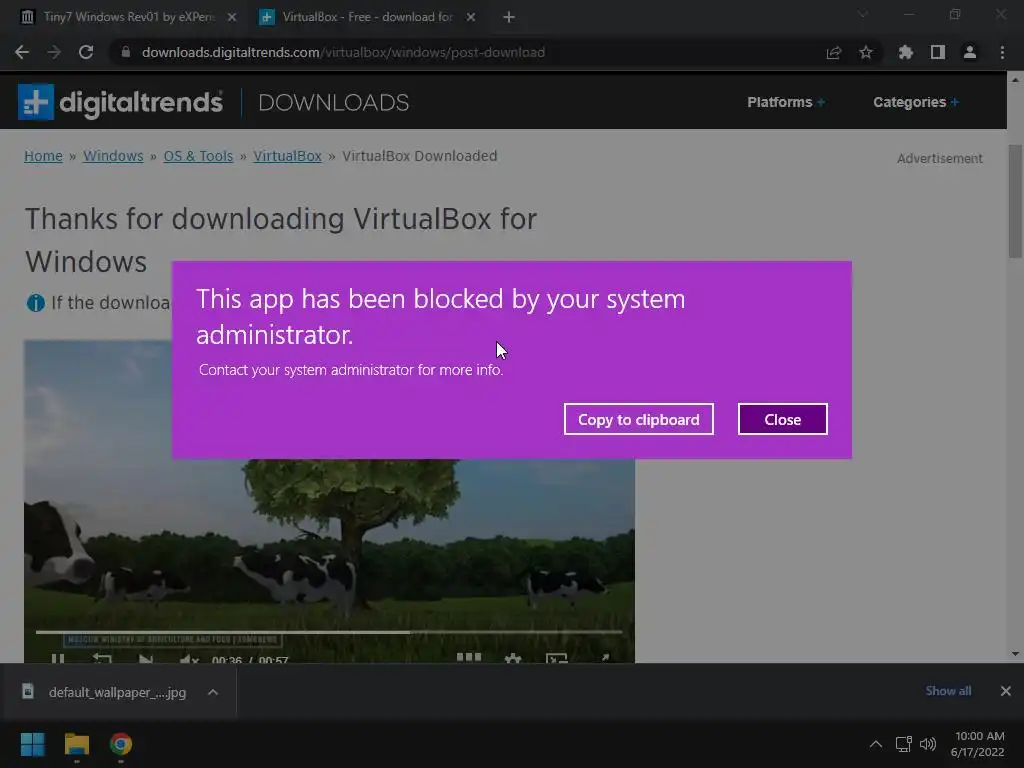The width and height of the screenshot is (1024, 768).
Task: Open the taskbar clock and date
Action: 978,744
